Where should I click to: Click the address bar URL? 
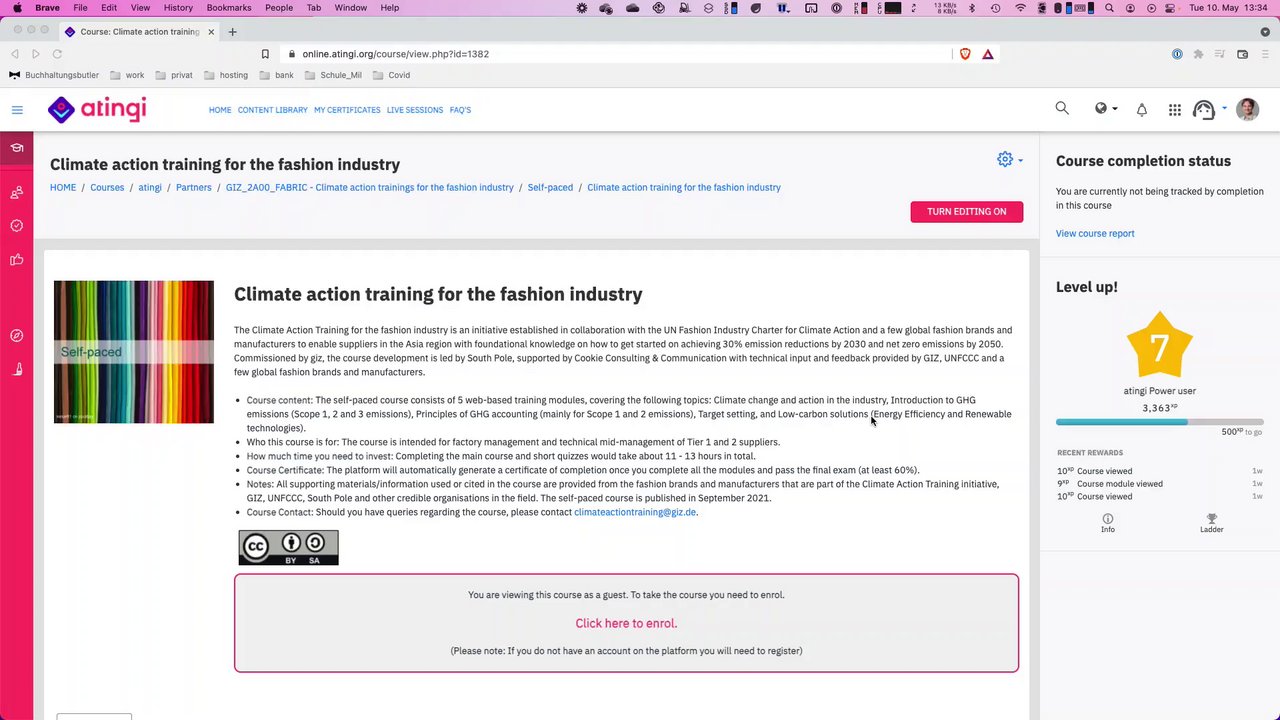click(x=396, y=54)
